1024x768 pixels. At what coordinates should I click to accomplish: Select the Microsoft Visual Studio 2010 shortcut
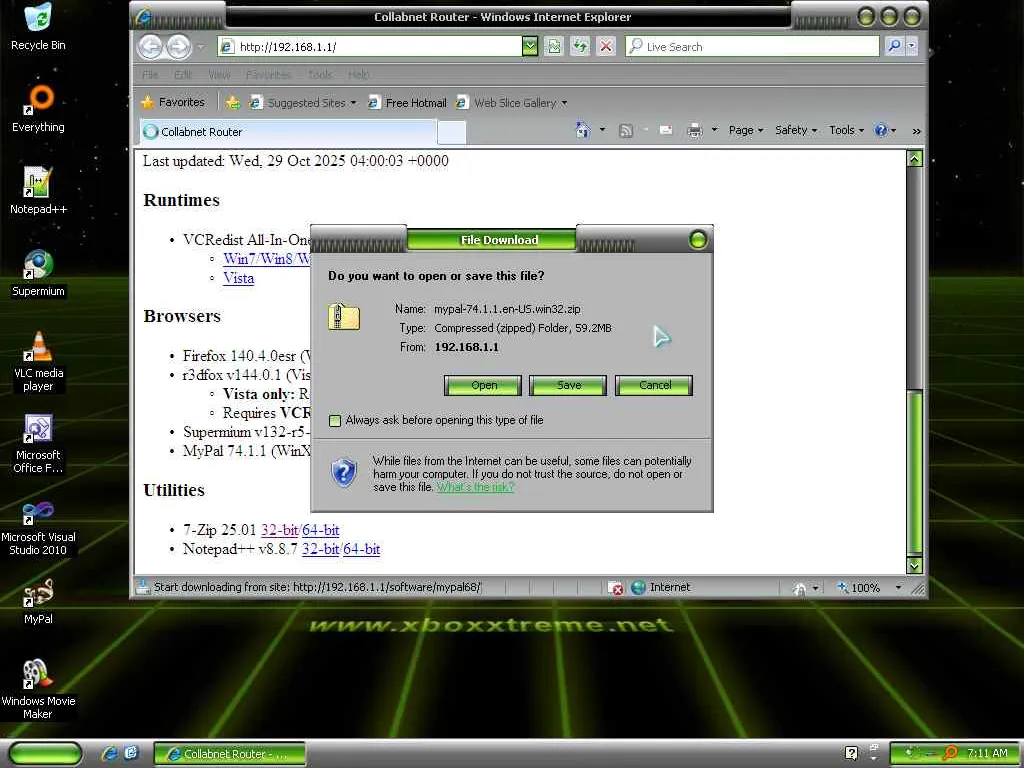click(x=38, y=526)
